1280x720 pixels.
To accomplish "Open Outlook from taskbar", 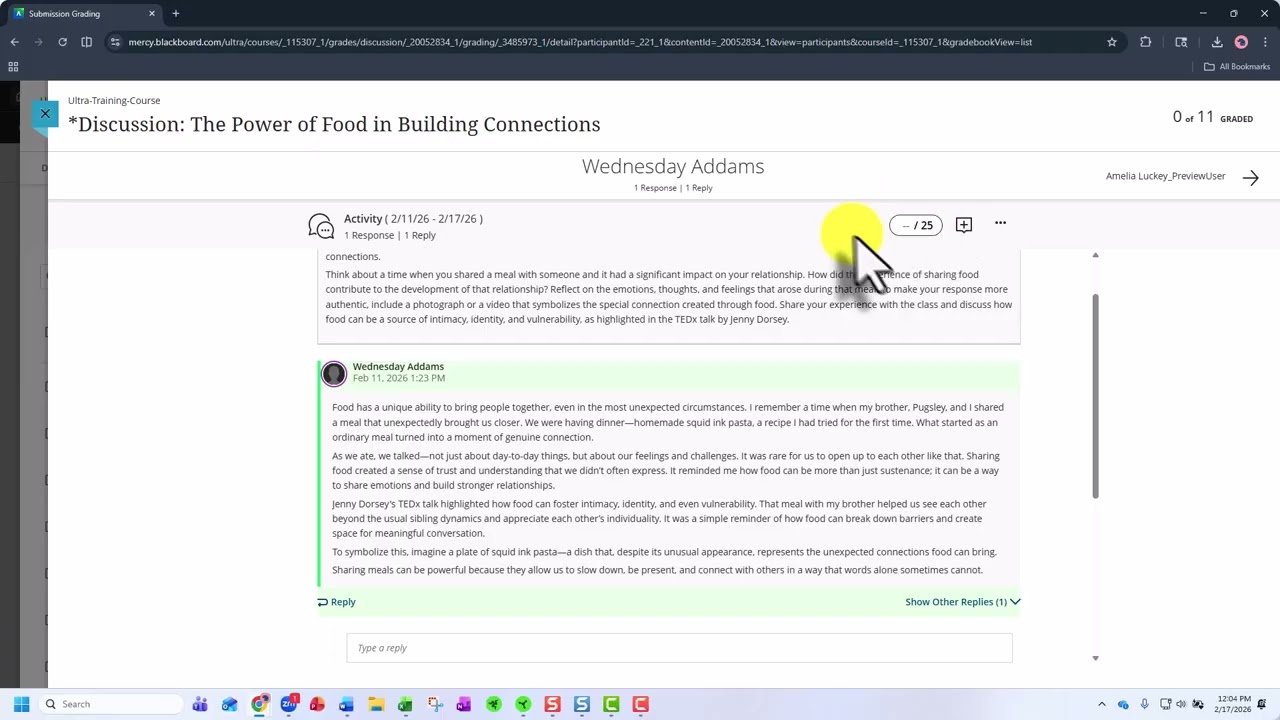I will click(229, 704).
